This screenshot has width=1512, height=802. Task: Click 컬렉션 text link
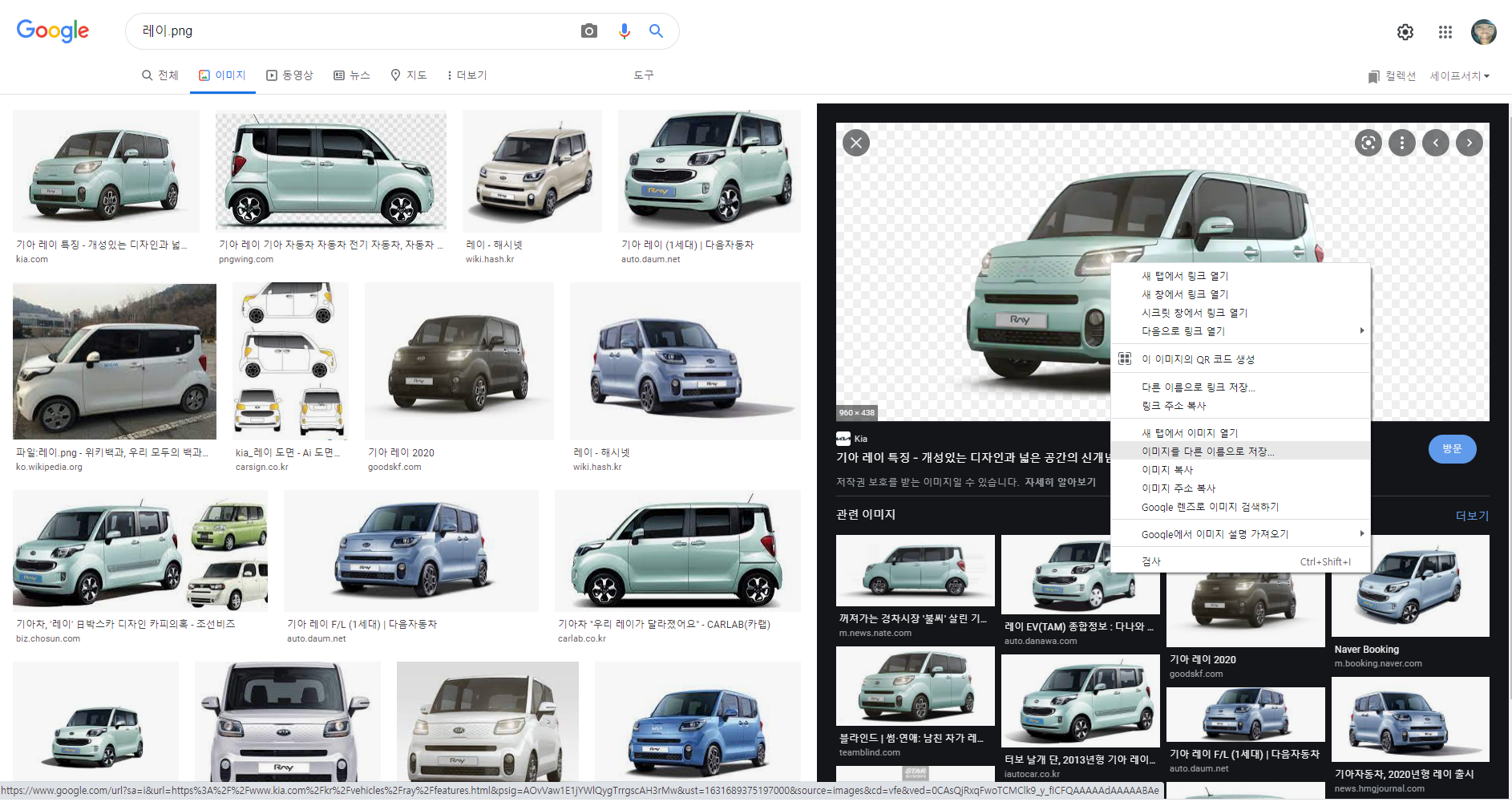[1400, 76]
